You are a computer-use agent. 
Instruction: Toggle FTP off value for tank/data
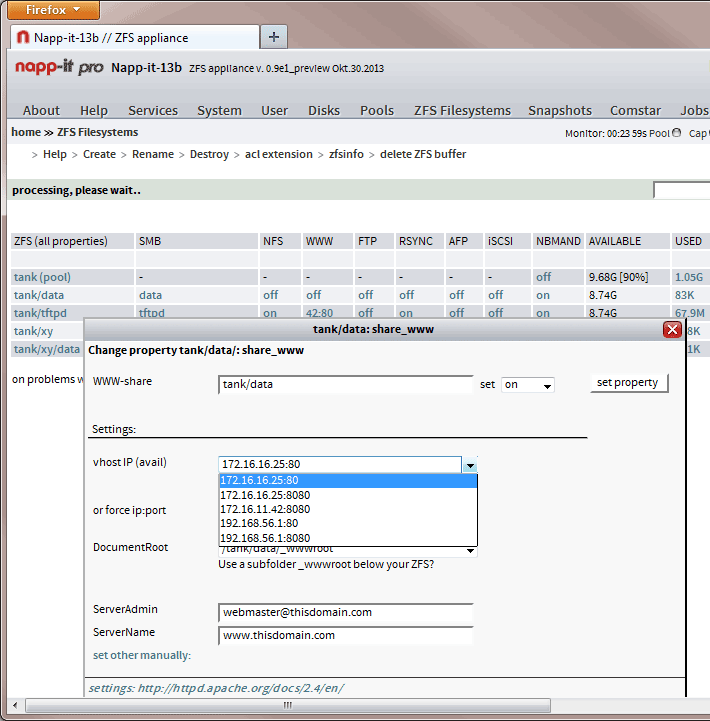point(366,295)
